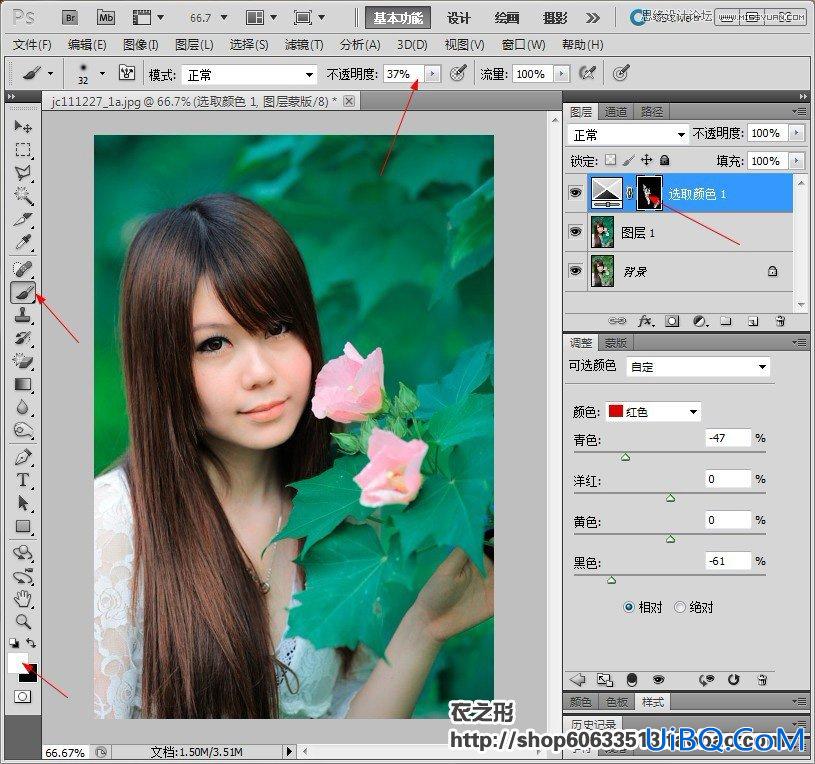This screenshot has height=764, width=815.
Task: Open the 文件(F) menu
Action: (x=32, y=45)
